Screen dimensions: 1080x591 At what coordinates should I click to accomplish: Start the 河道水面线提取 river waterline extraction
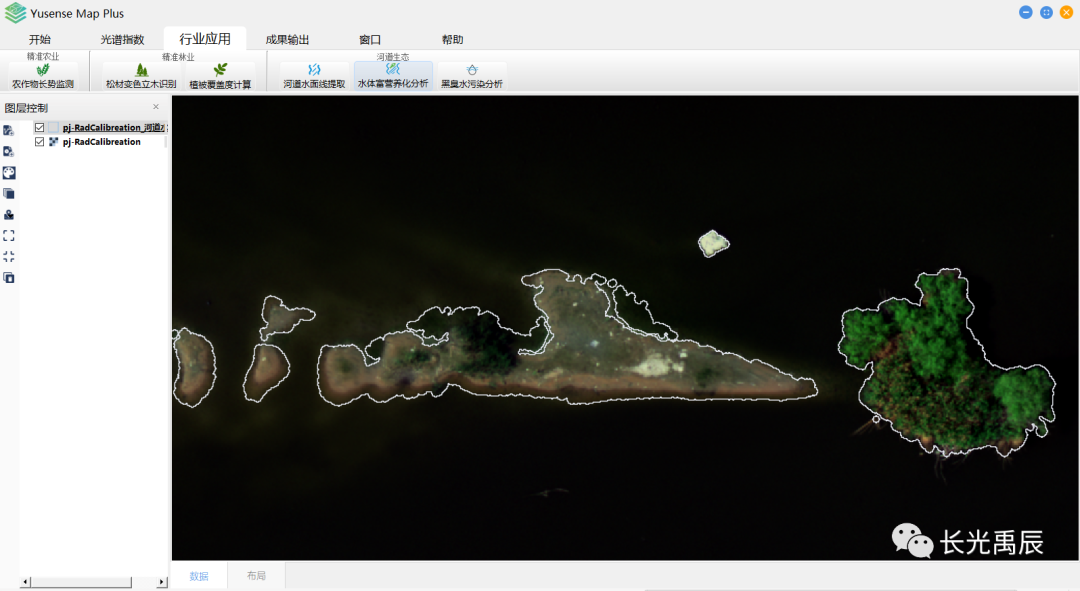coord(314,77)
